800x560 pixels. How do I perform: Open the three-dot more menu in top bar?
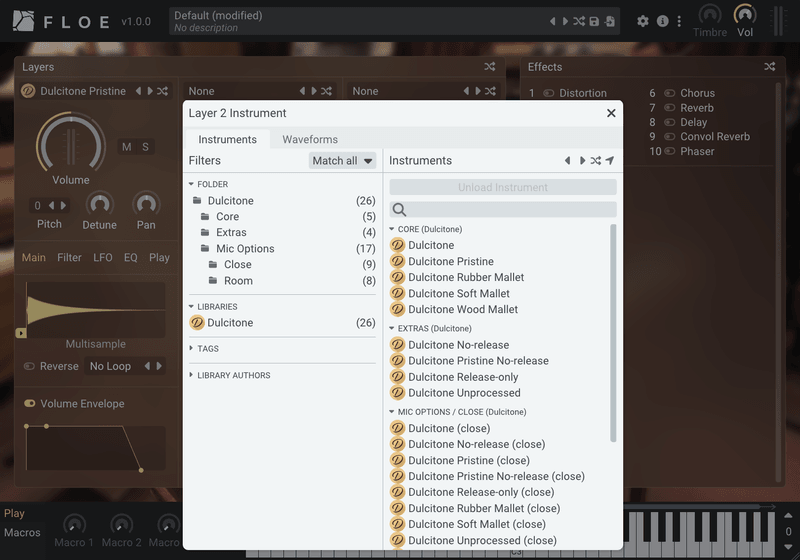coord(679,21)
